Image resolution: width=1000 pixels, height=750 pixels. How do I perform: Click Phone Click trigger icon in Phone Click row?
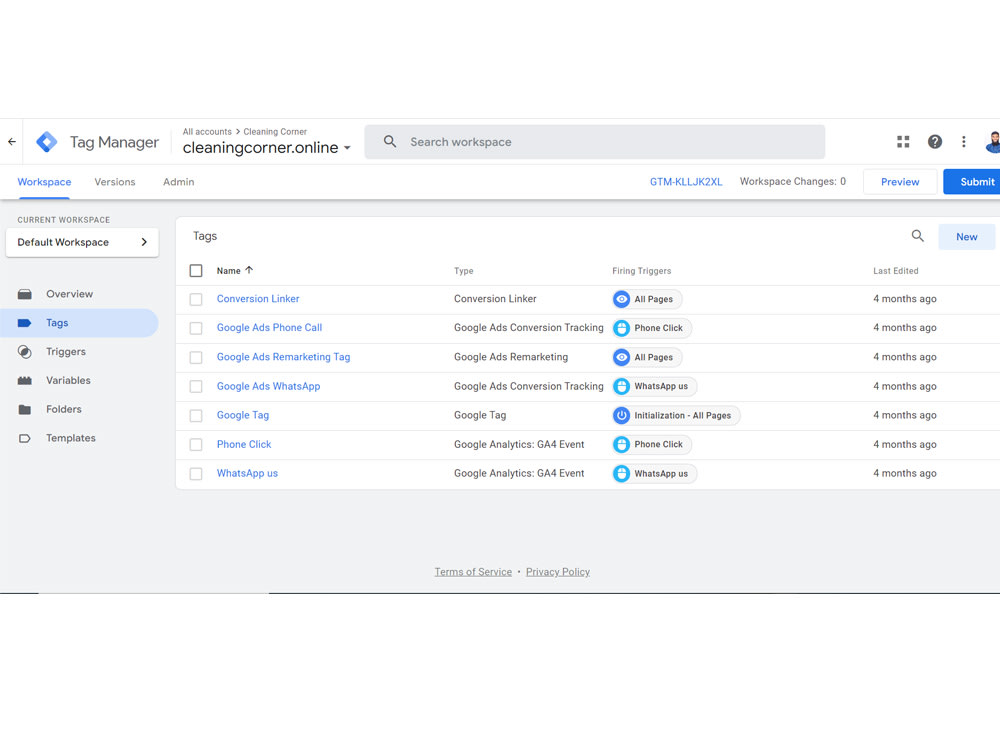(x=621, y=445)
